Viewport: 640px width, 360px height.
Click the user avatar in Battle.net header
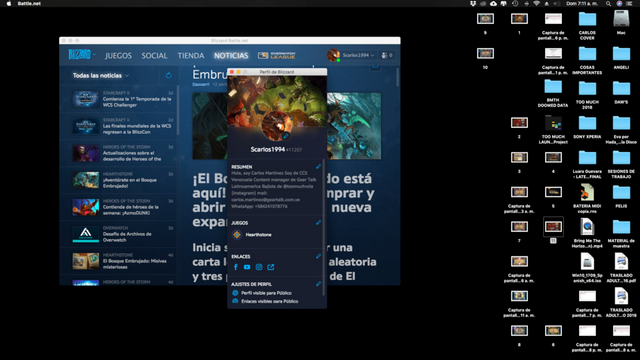pos(333,55)
